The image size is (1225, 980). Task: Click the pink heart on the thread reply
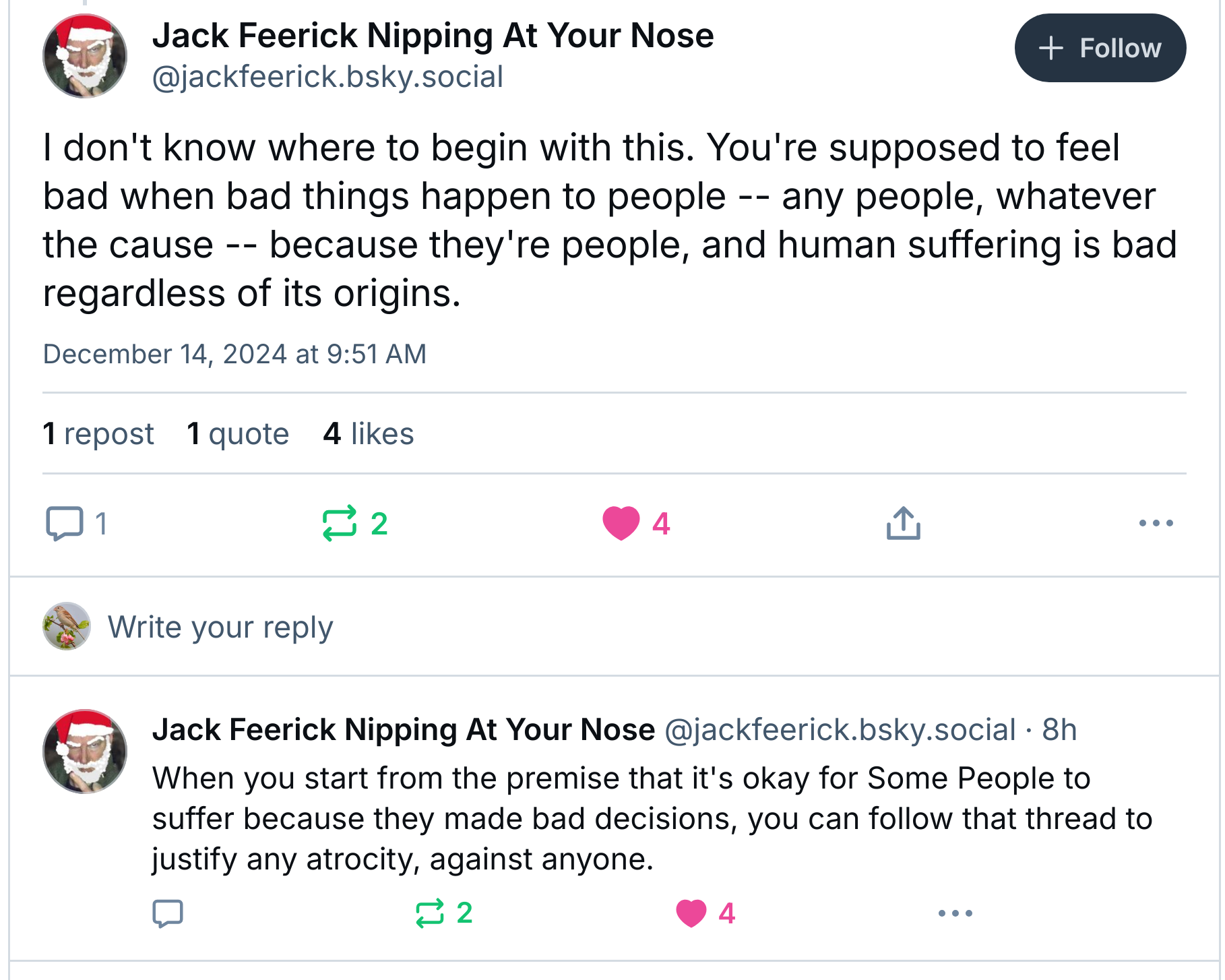tap(691, 913)
